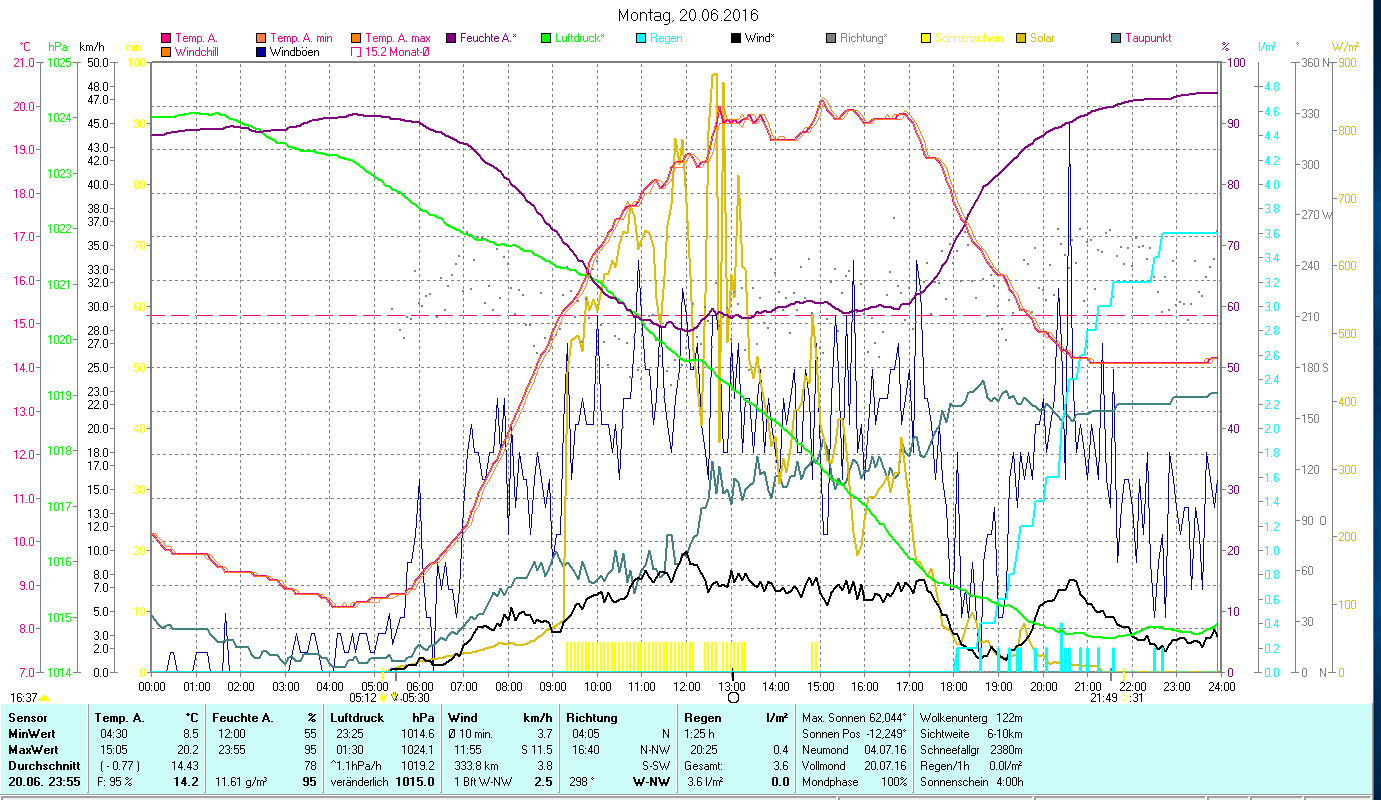Click the average temperature value 14.43
The width and height of the screenshot is (1381, 800).
point(186,766)
